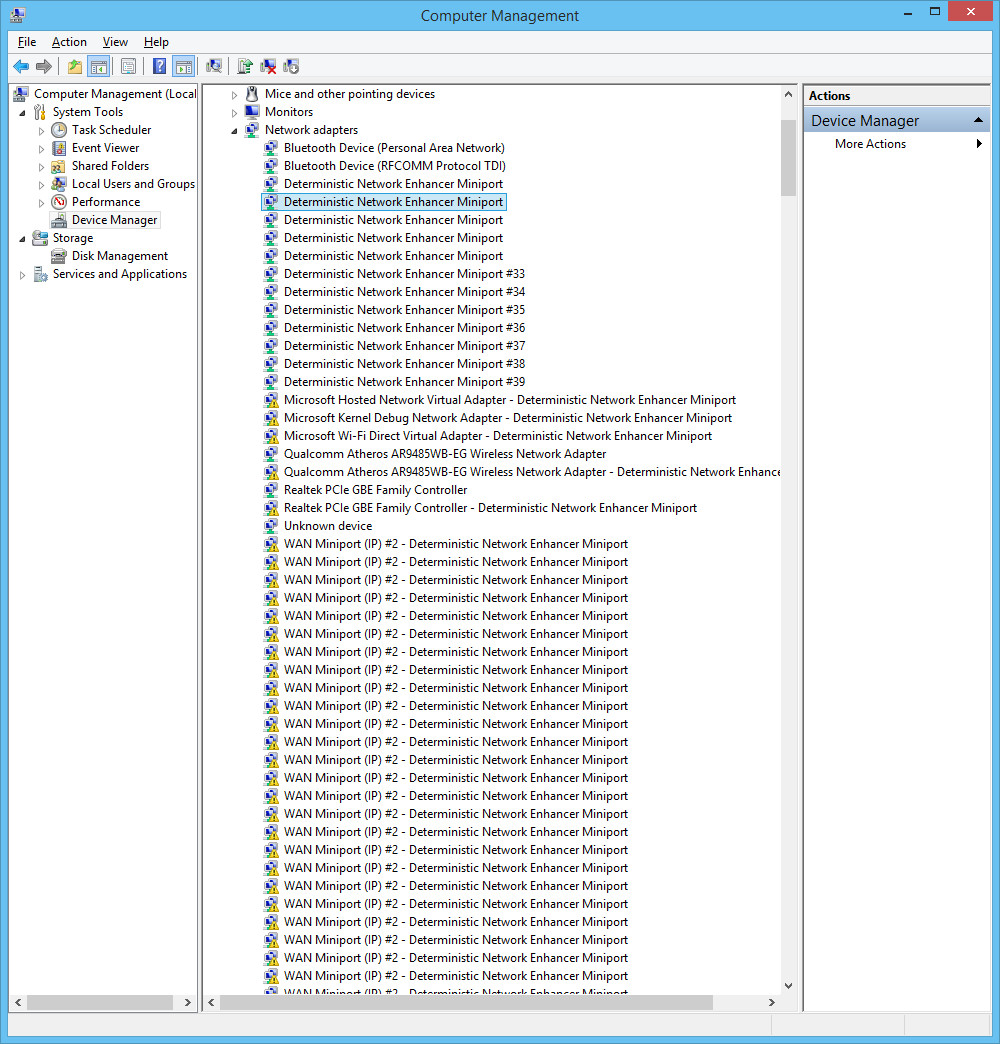This screenshot has width=1000, height=1044.
Task: Collapse the Network adapters category
Action: pos(234,130)
